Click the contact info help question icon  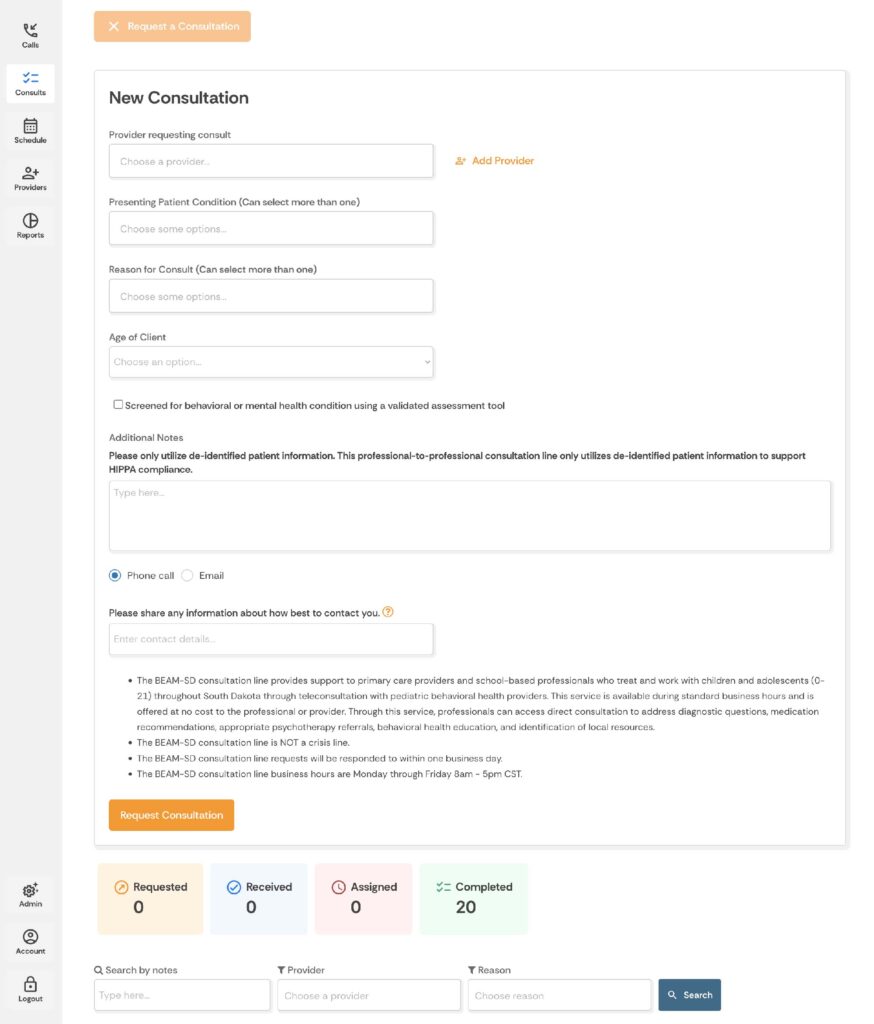point(388,612)
